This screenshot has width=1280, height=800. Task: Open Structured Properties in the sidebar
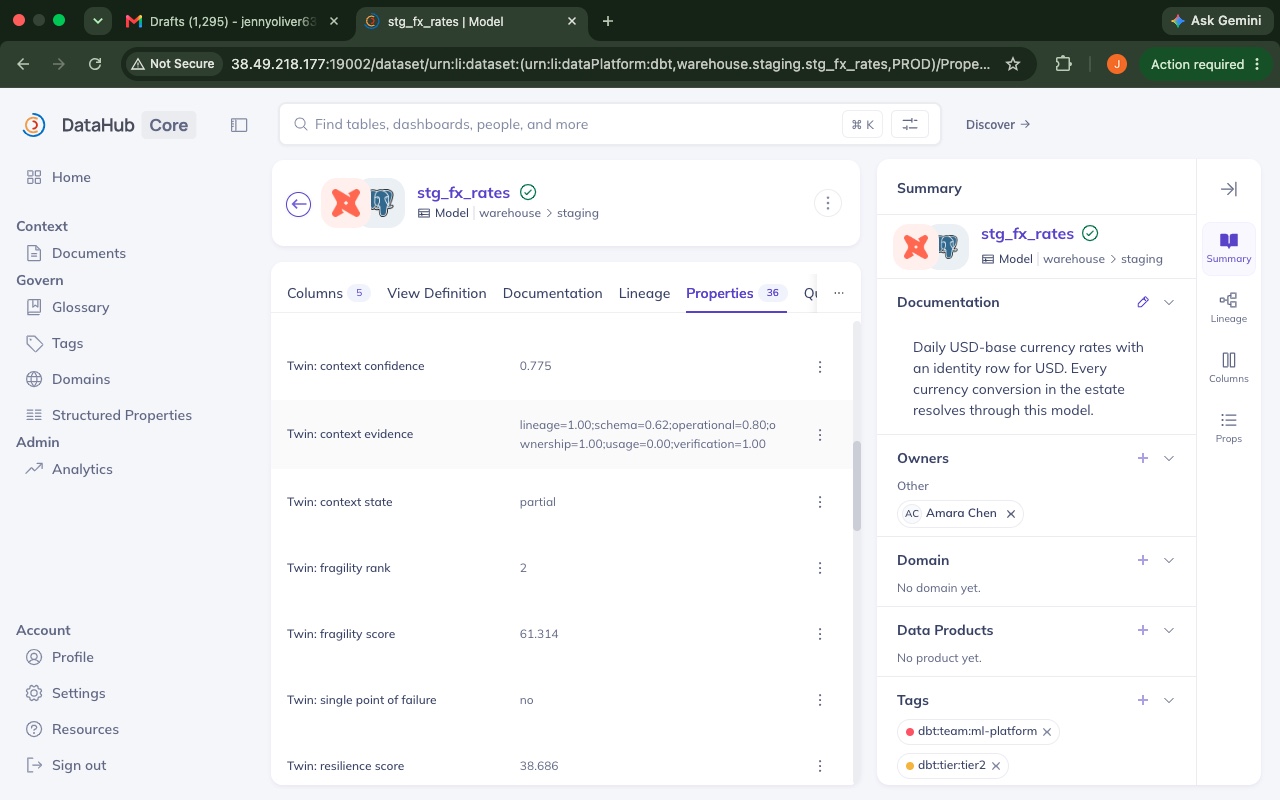click(122, 415)
